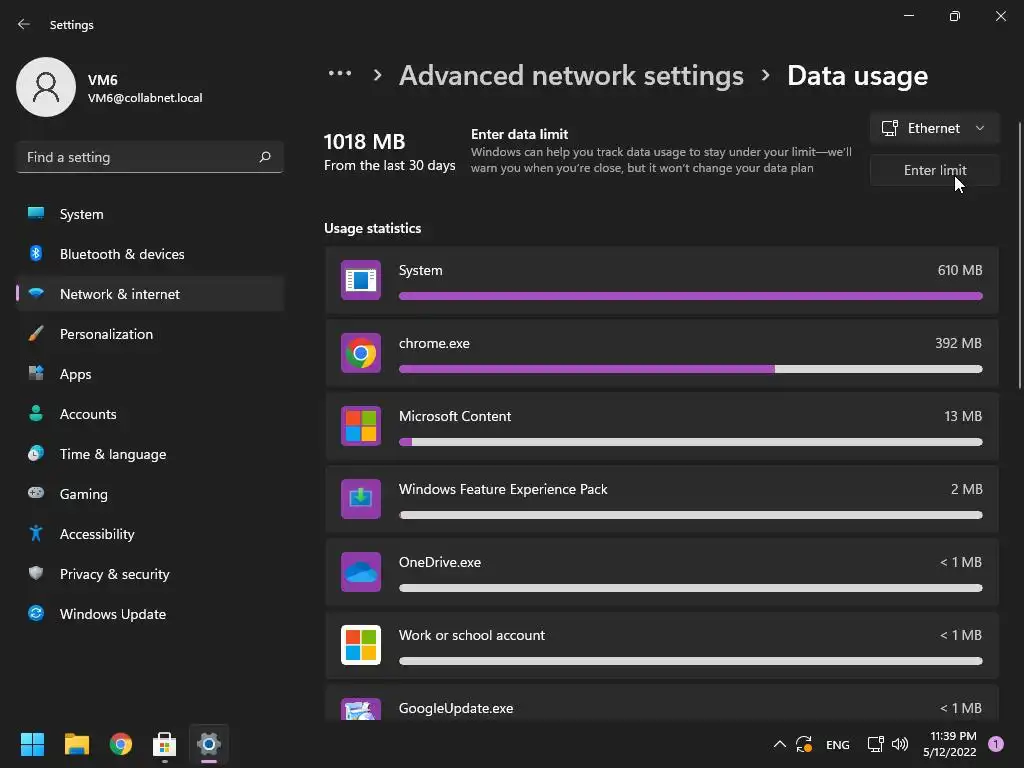1024x768 pixels.
Task: Click the VM6 user profile avatar
Action: (x=46, y=87)
